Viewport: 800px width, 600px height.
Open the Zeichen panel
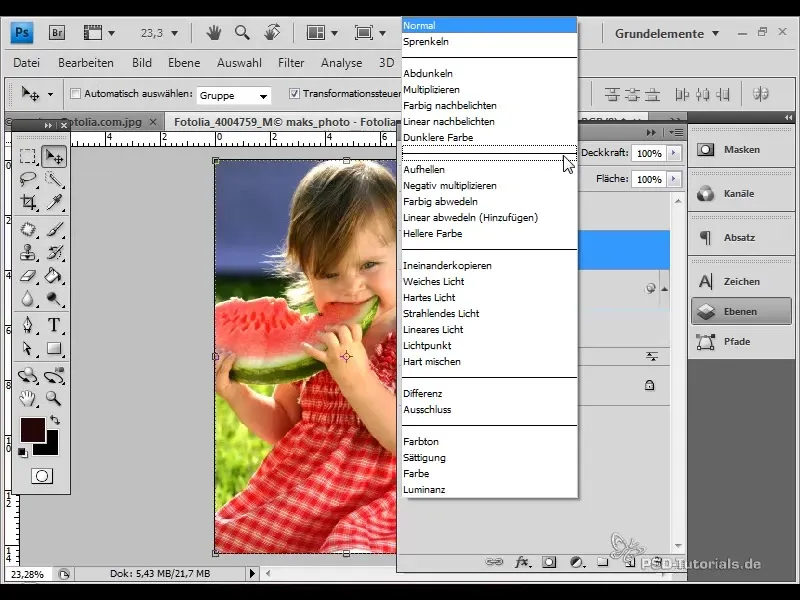(x=741, y=281)
